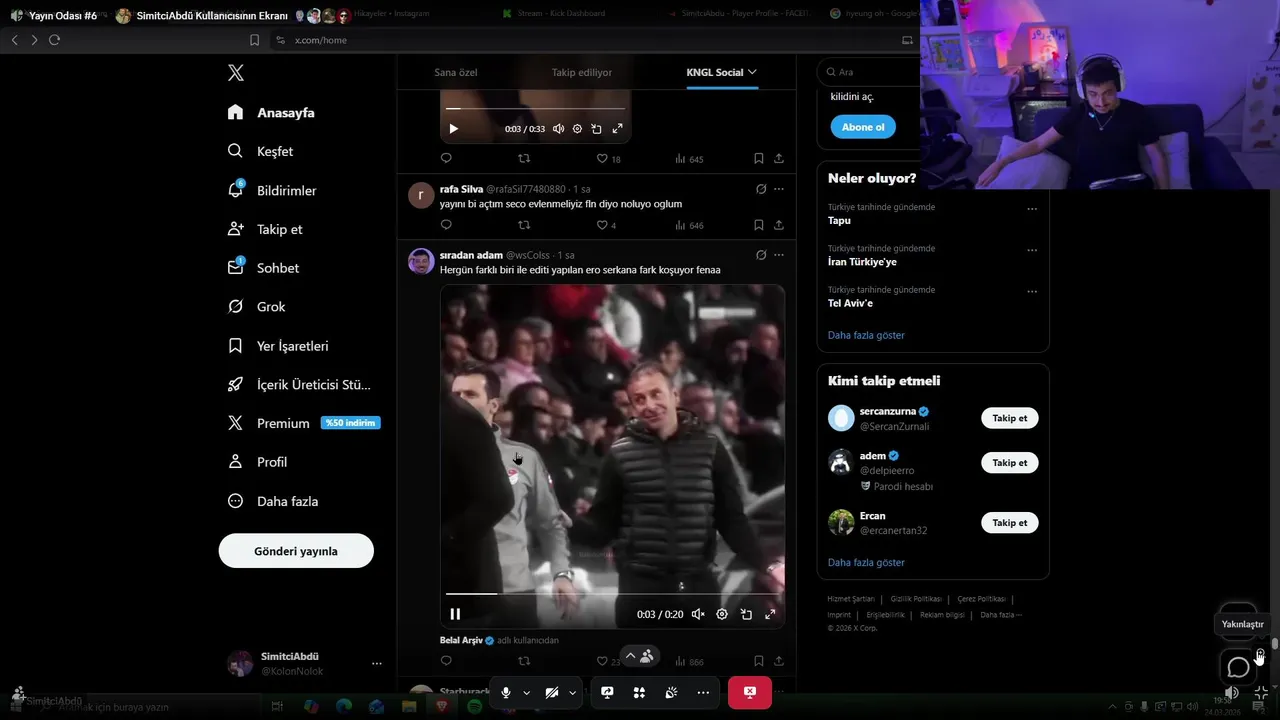Repost rafa Silva's post
Viewport: 1280px width, 720px height.
click(523, 225)
